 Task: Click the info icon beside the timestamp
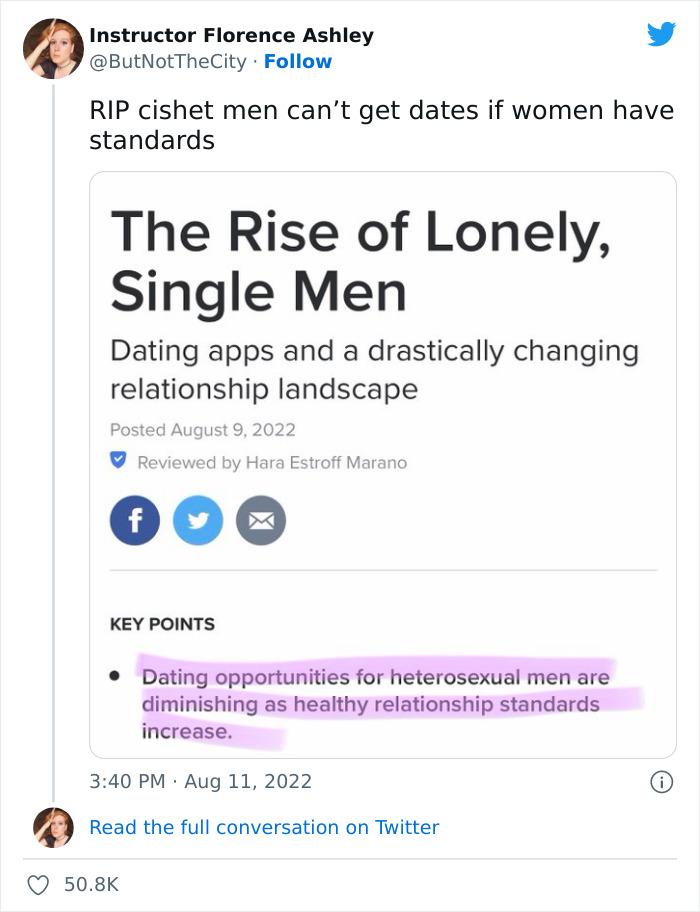pyautogui.click(x=664, y=782)
